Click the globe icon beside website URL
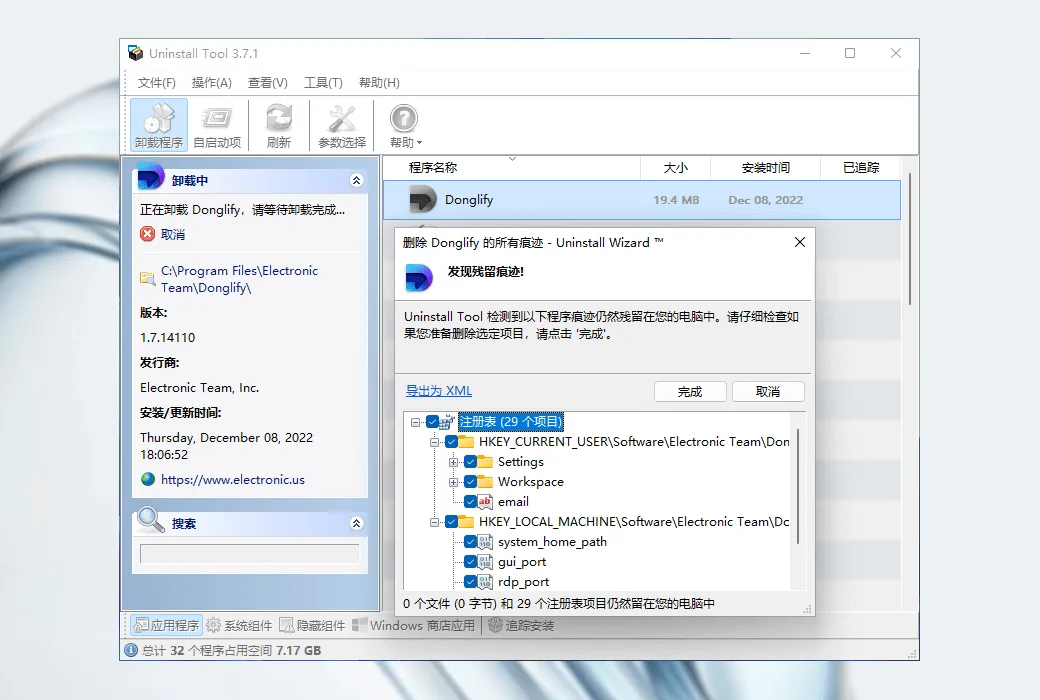This screenshot has height=700, width=1040. point(148,479)
